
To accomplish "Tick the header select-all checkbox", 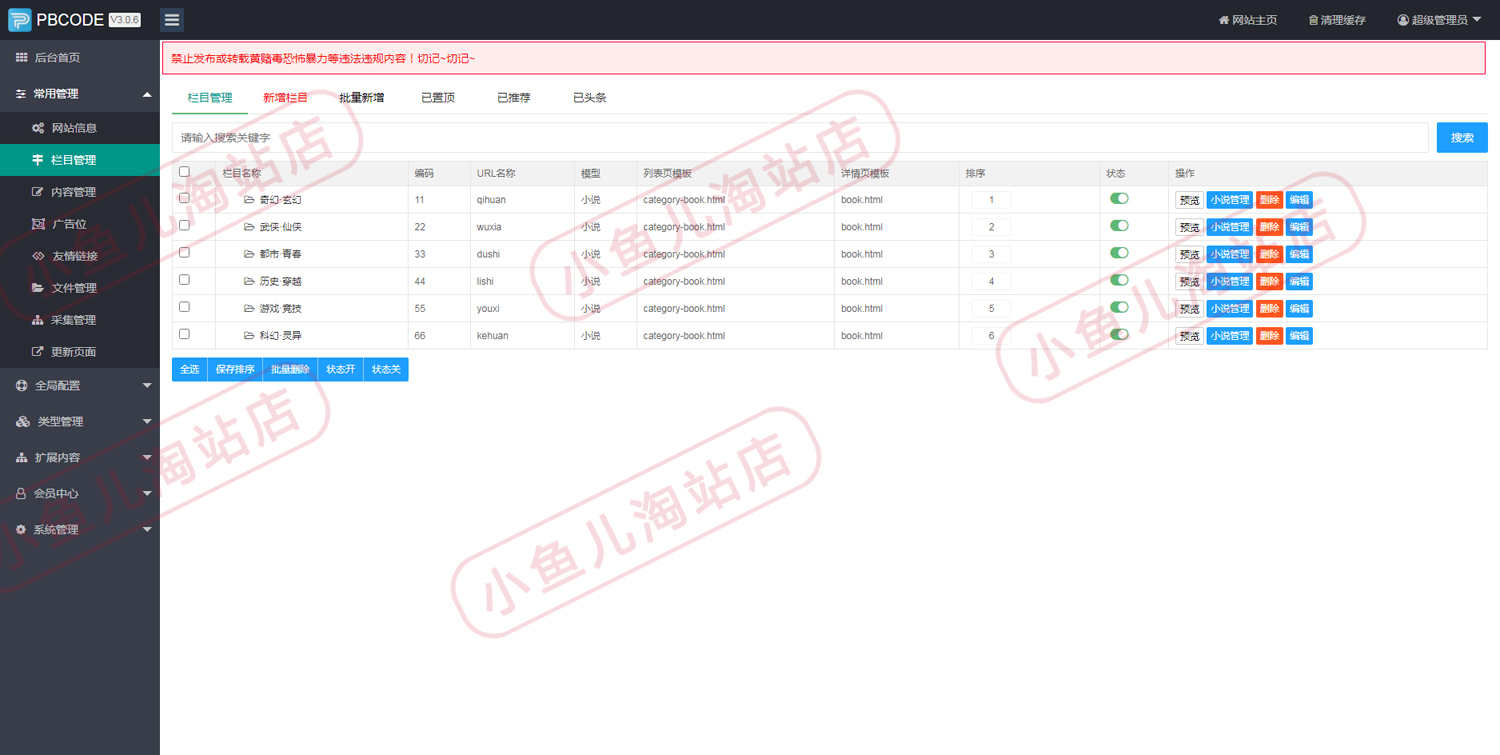I will (x=184, y=172).
